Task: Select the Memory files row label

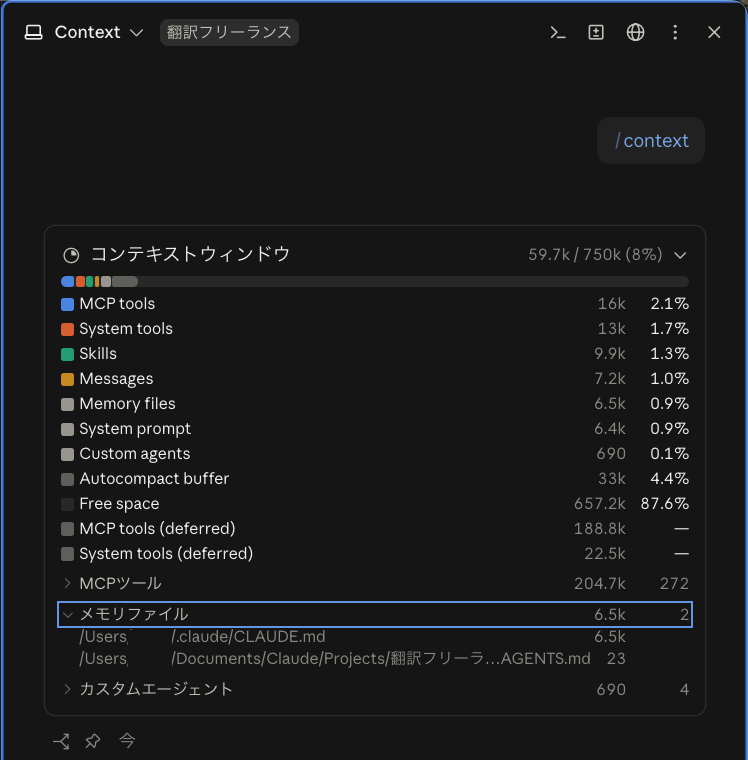Action: coord(127,404)
